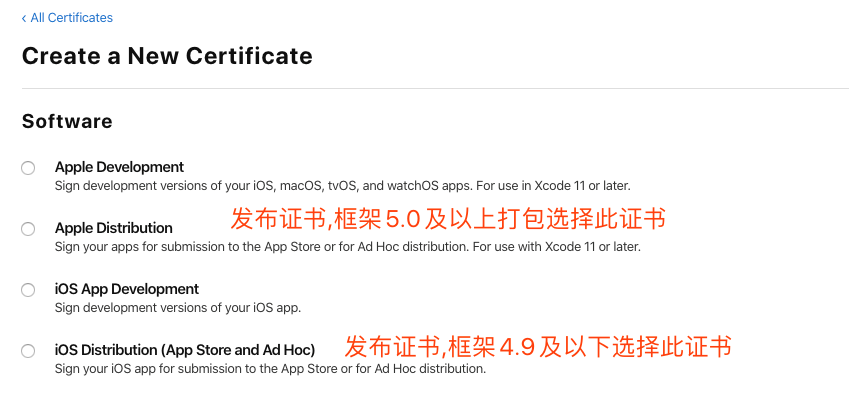Click the iOS App Development label
The image size is (849, 401).
coord(127,289)
